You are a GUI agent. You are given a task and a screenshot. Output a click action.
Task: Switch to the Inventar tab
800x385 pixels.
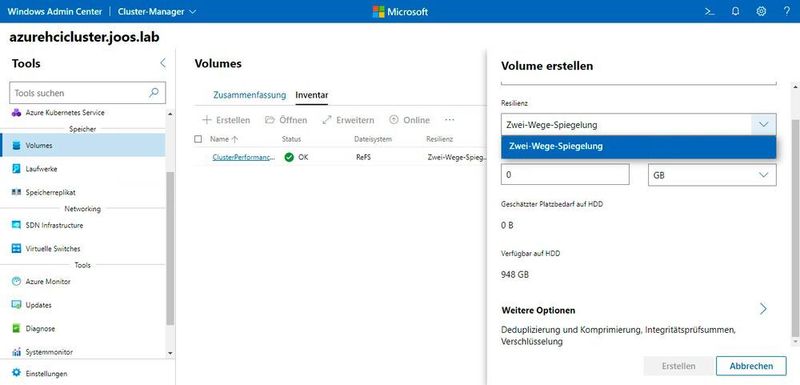[x=311, y=95]
